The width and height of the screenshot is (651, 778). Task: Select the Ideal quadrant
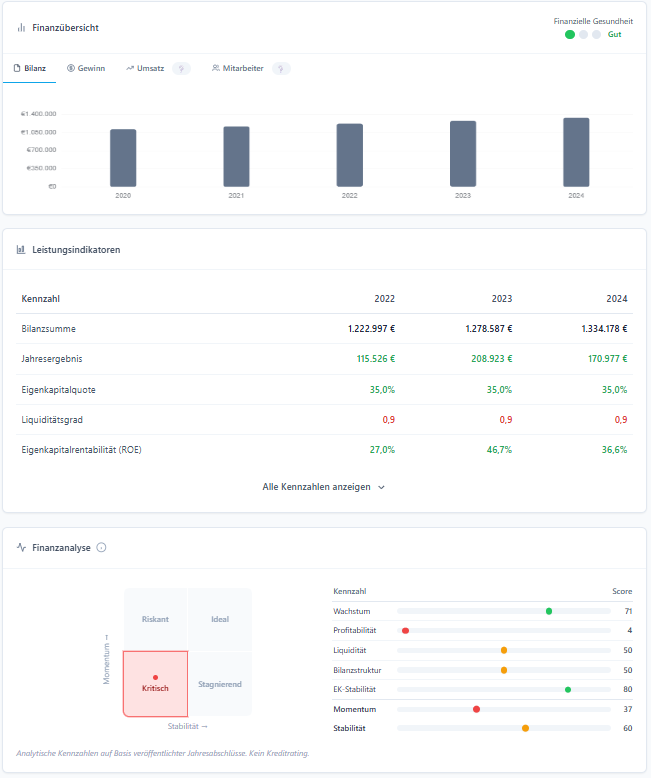[220, 619]
